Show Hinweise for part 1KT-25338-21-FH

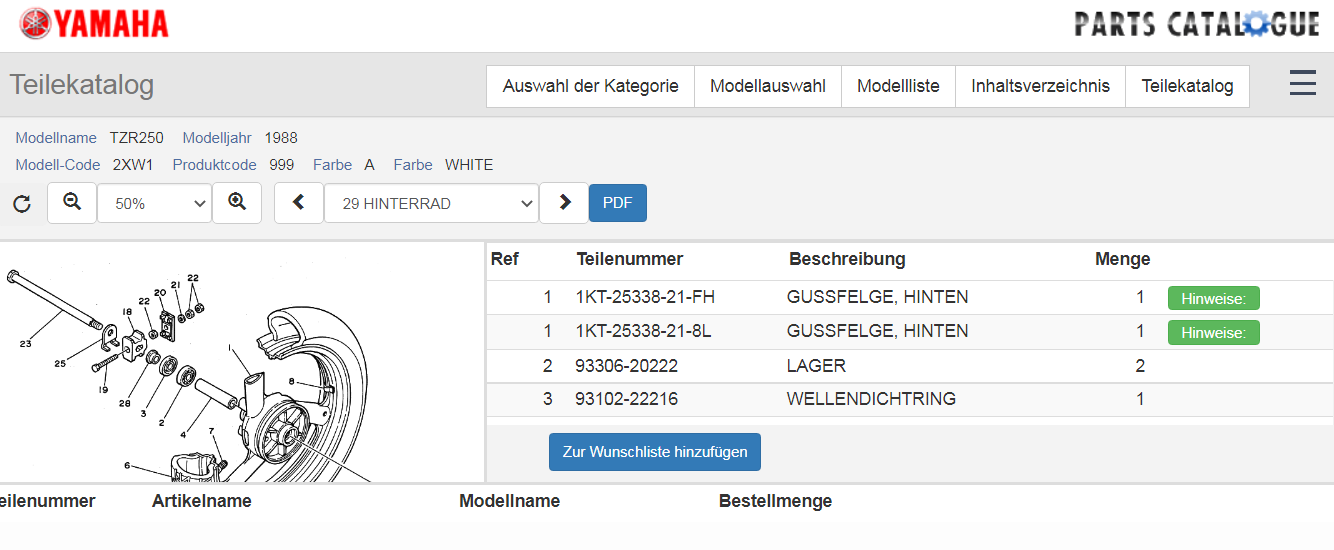click(1213, 298)
